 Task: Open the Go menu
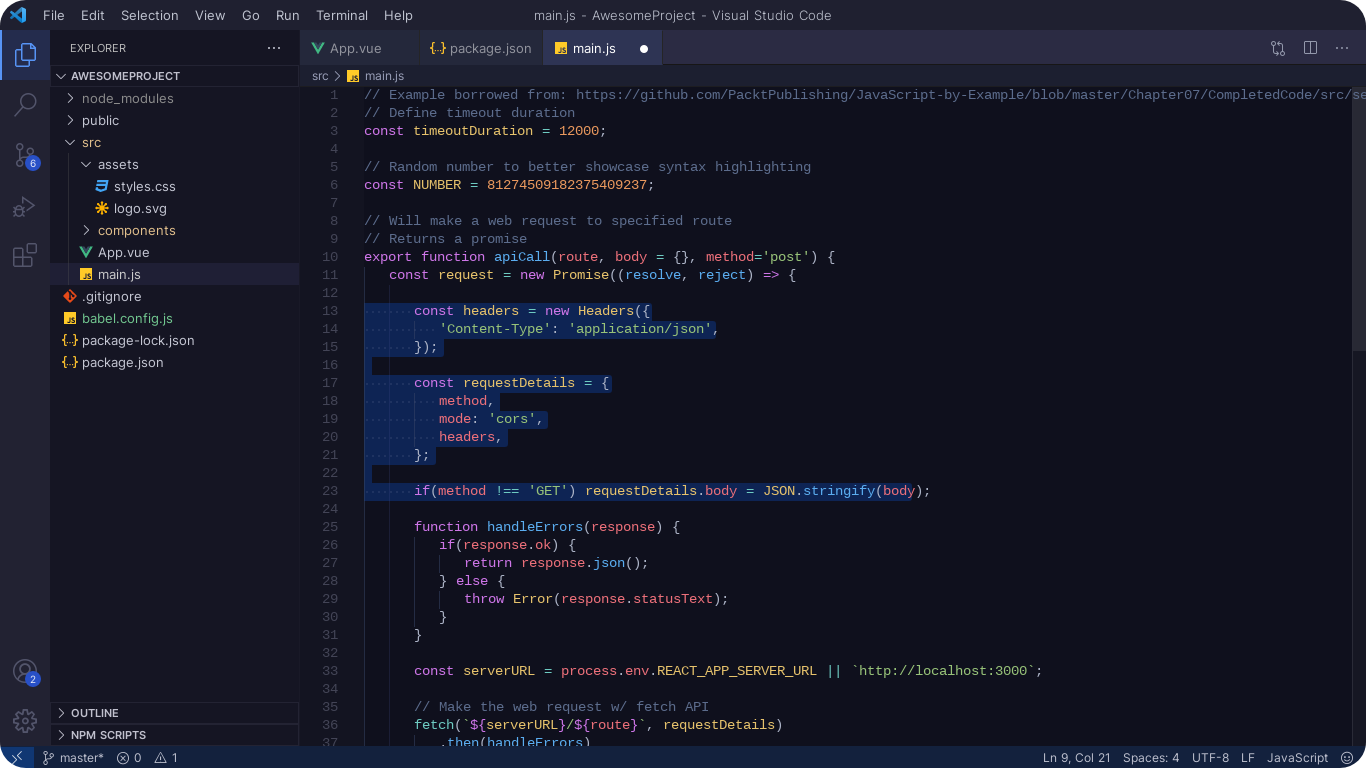point(251,15)
